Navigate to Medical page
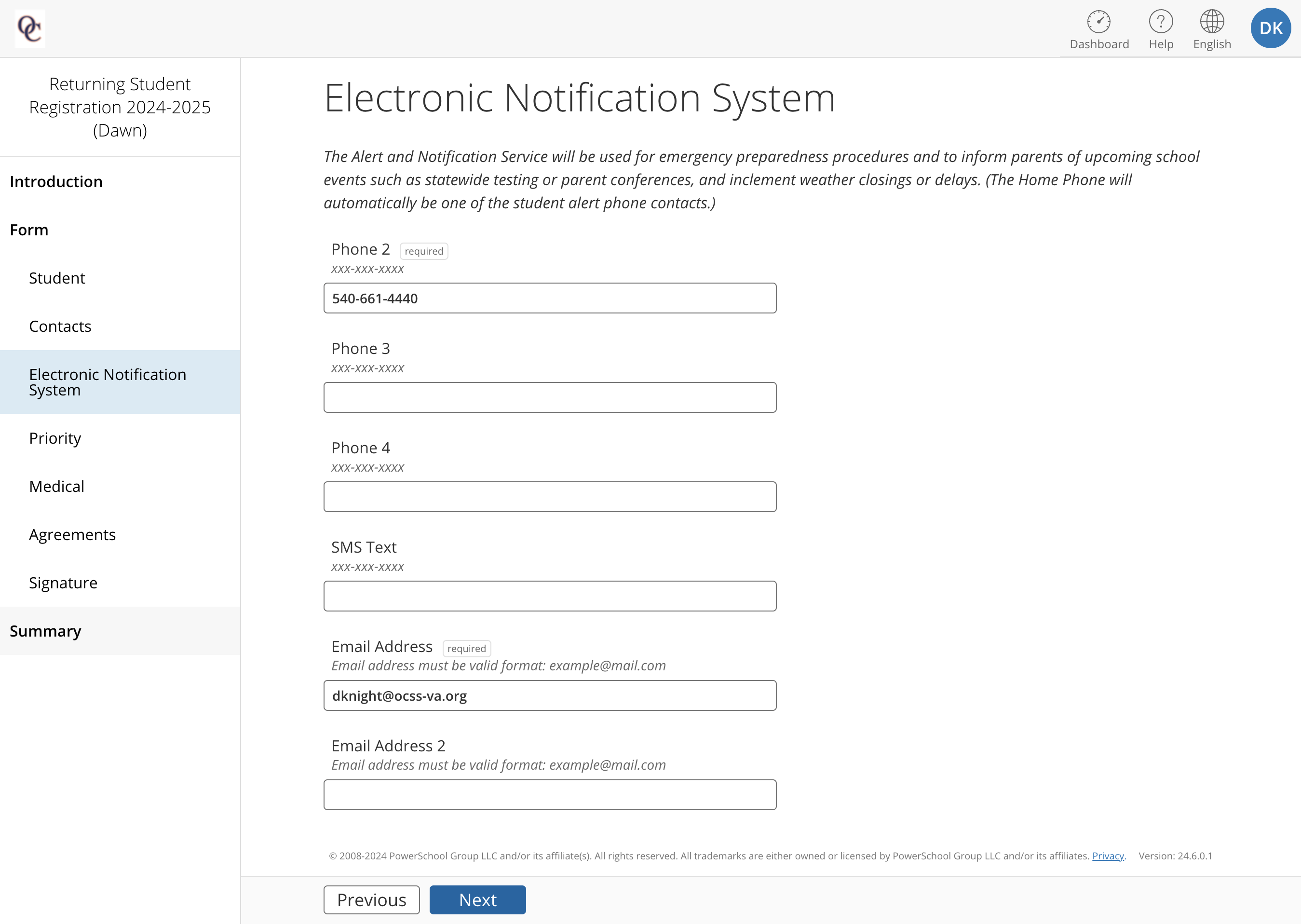Screen dimensions: 1301x924 click(56, 487)
